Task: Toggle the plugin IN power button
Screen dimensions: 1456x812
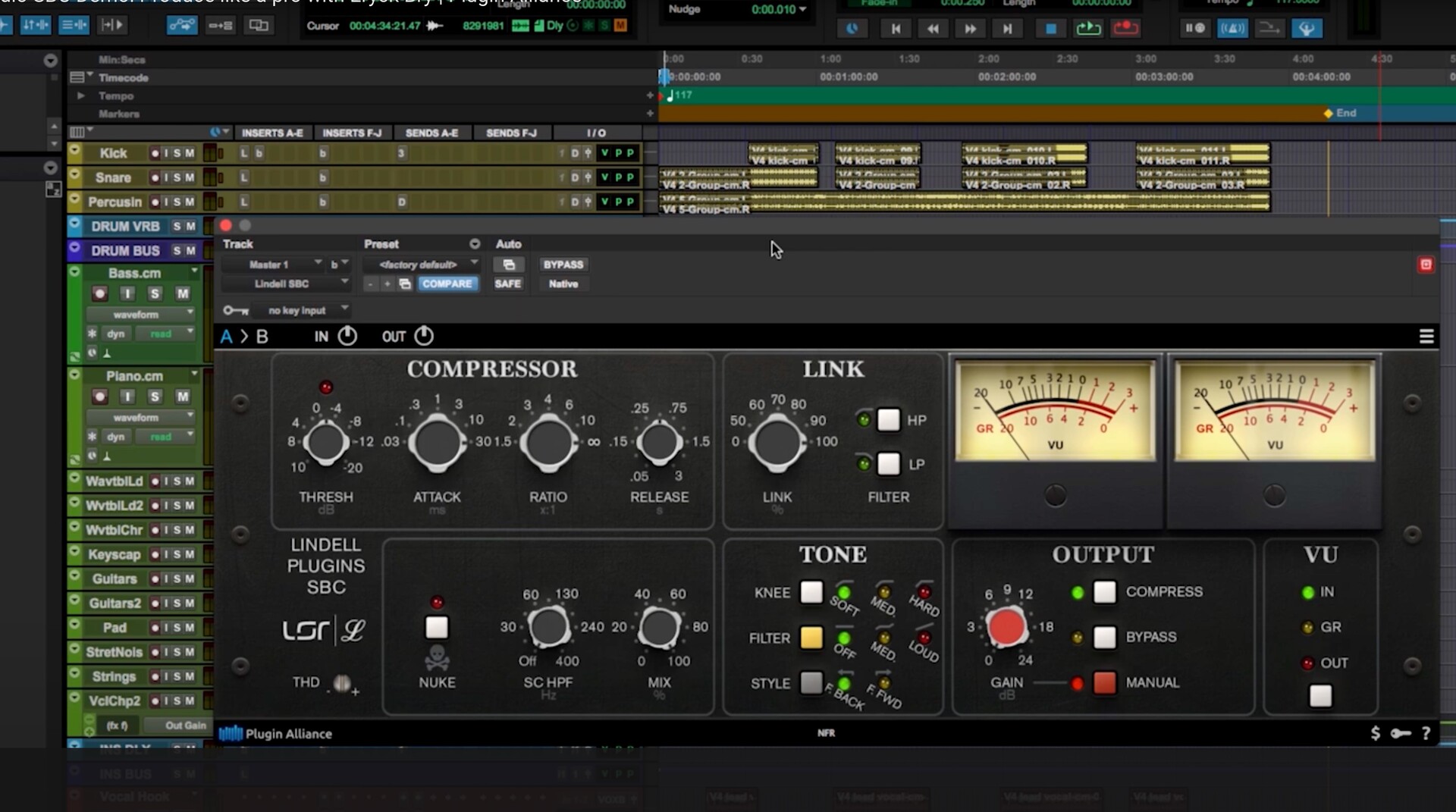Action: click(347, 336)
